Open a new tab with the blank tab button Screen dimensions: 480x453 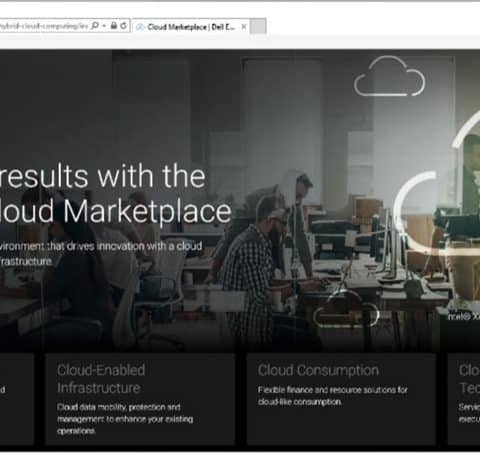pos(258,27)
